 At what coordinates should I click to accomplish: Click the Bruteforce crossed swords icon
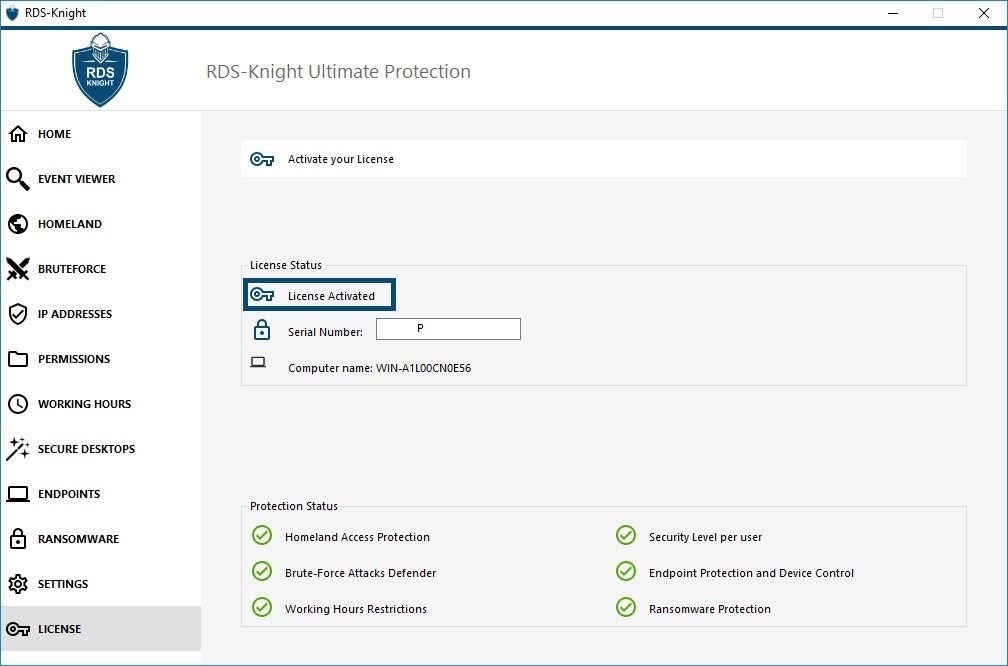click(x=18, y=269)
